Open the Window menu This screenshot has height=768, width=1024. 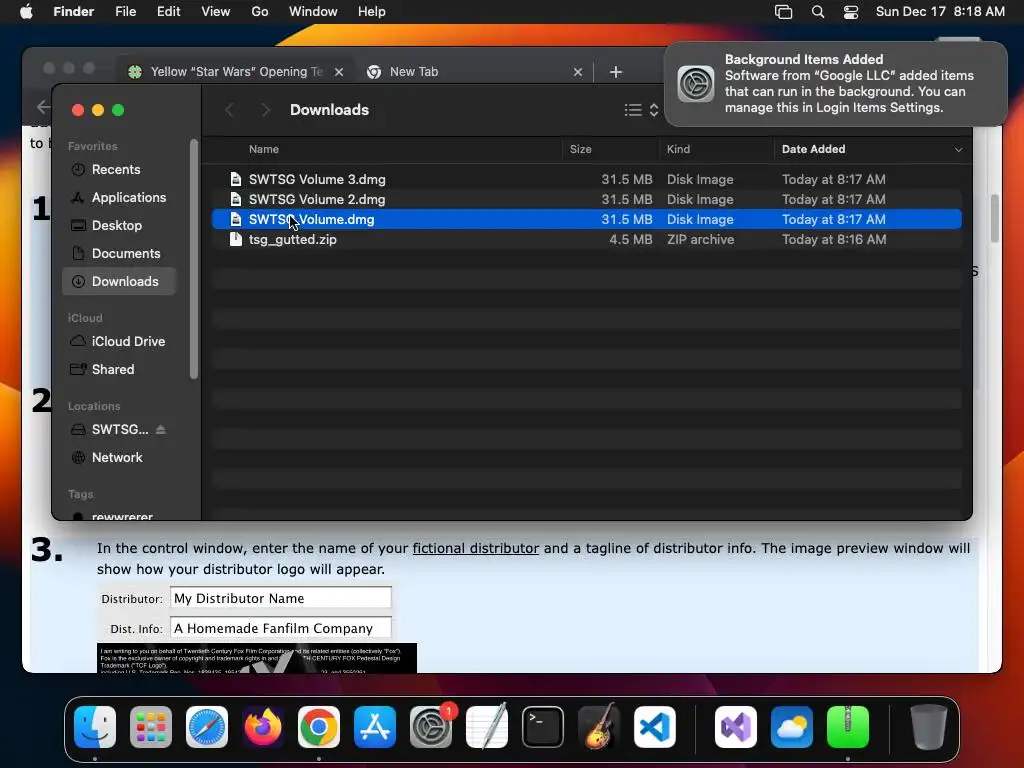click(313, 12)
